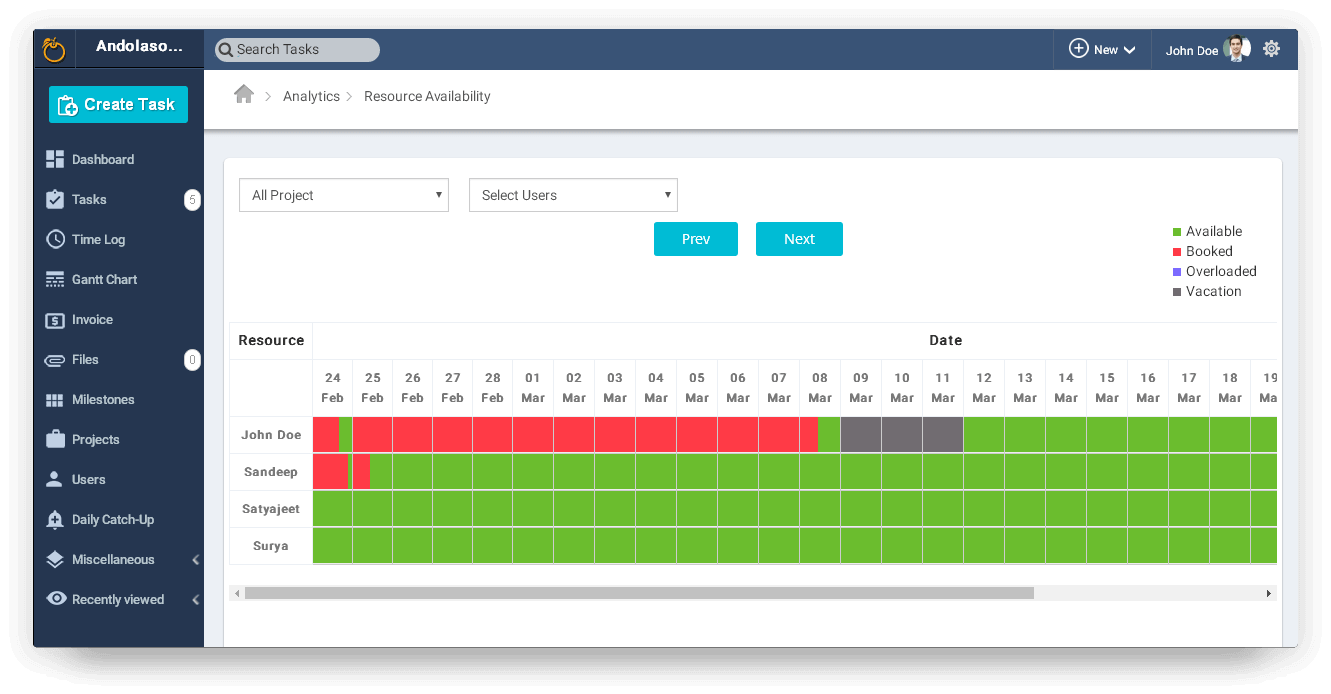Click the Andolasoft orange logo icon

[x=54, y=49]
